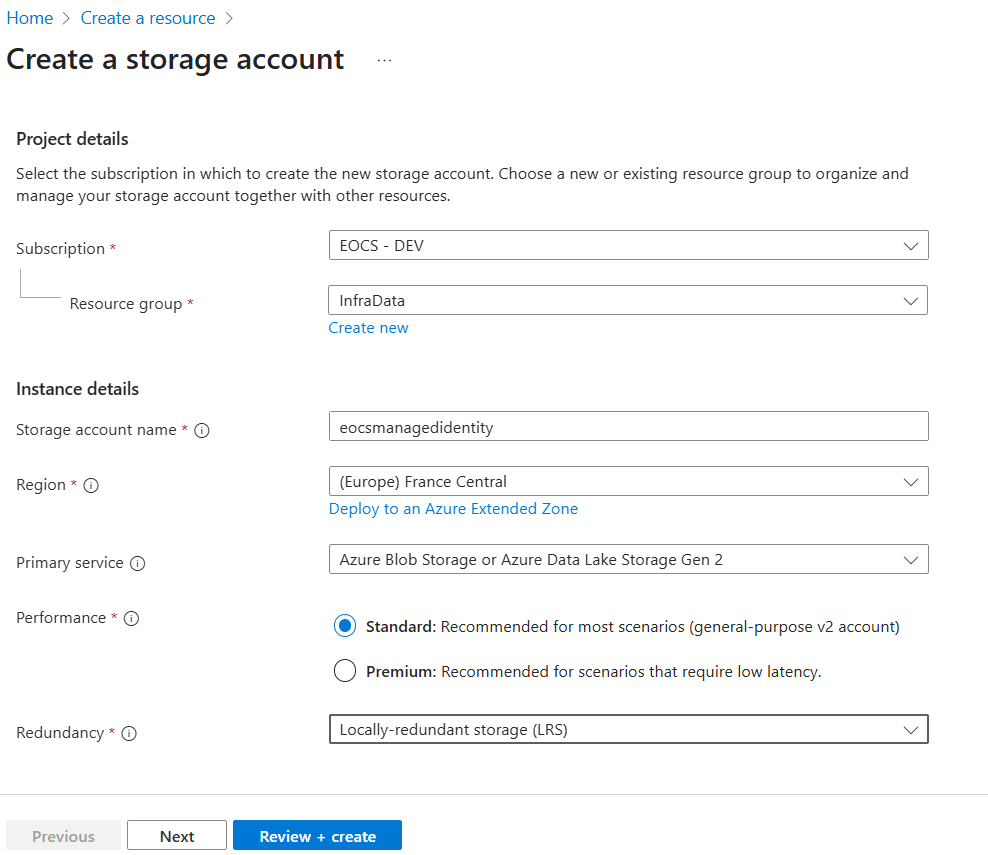
Task: Open the Region dropdown France Central
Action: (x=628, y=481)
